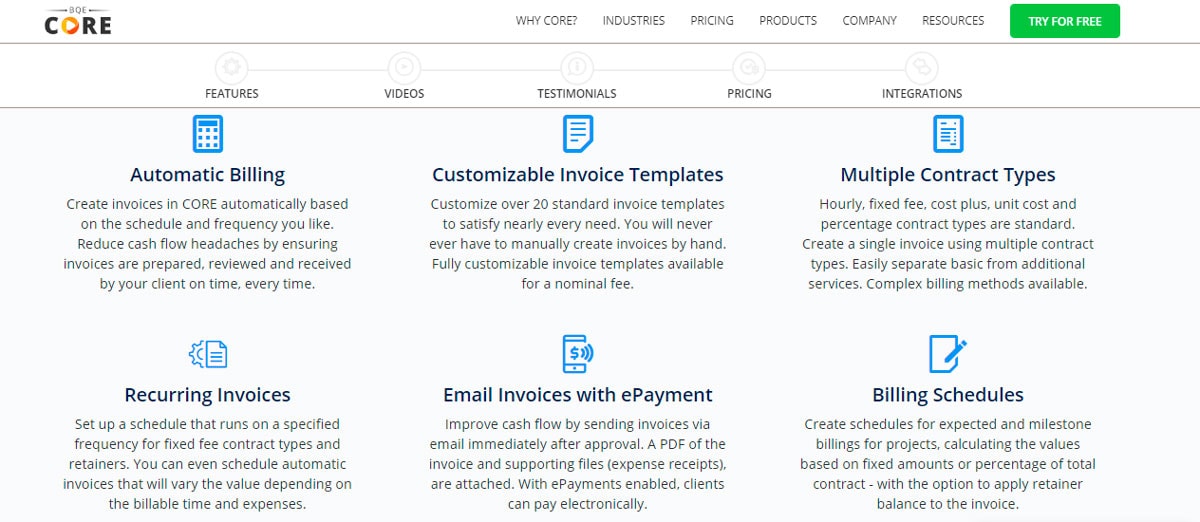Viewport: 1200px width, 522px height.
Task: Click the 'Customize over 20 standard invoice templates' text
Action: (x=578, y=244)
